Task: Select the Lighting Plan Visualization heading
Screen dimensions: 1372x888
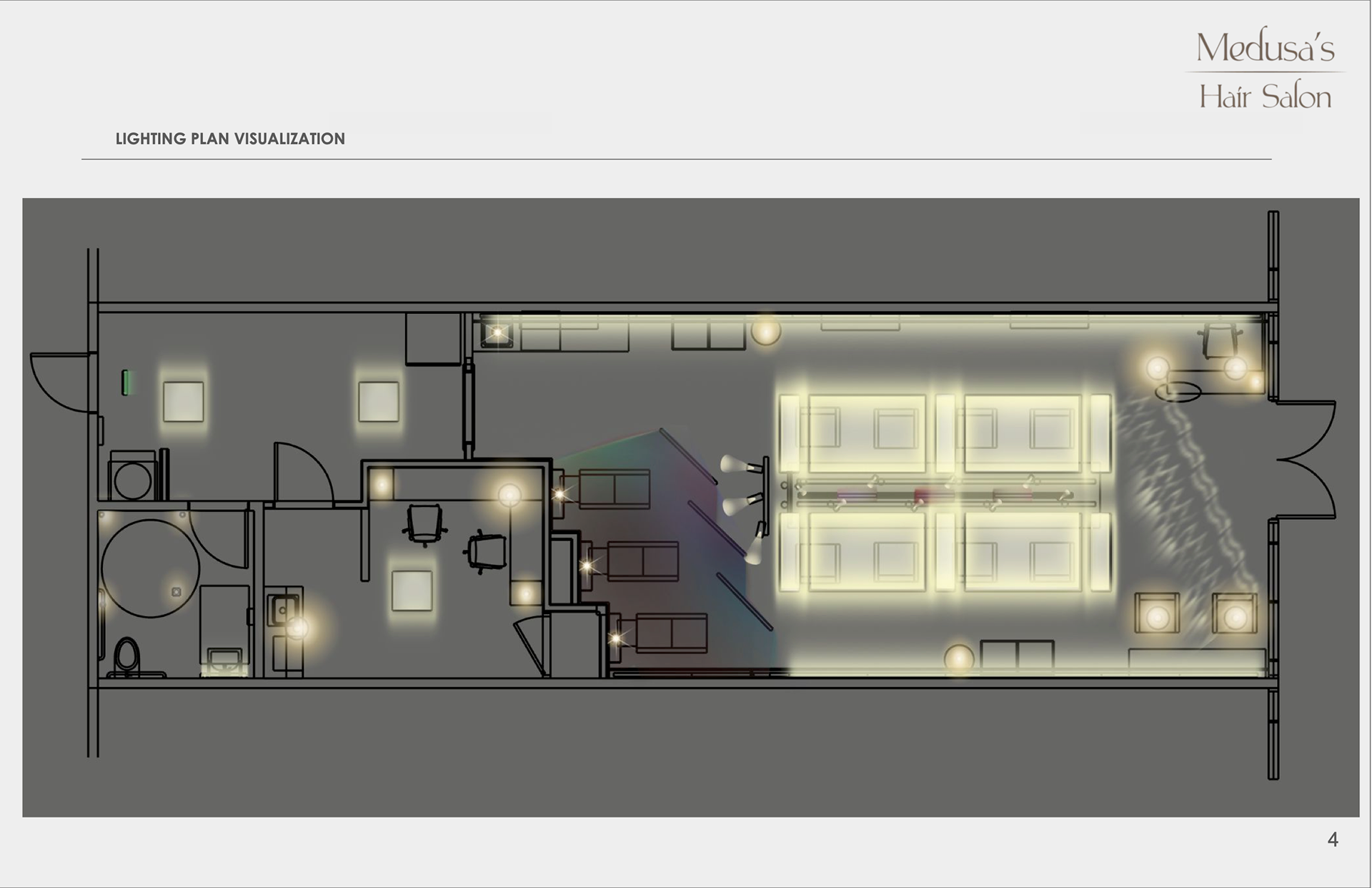Action: (230, 139)
